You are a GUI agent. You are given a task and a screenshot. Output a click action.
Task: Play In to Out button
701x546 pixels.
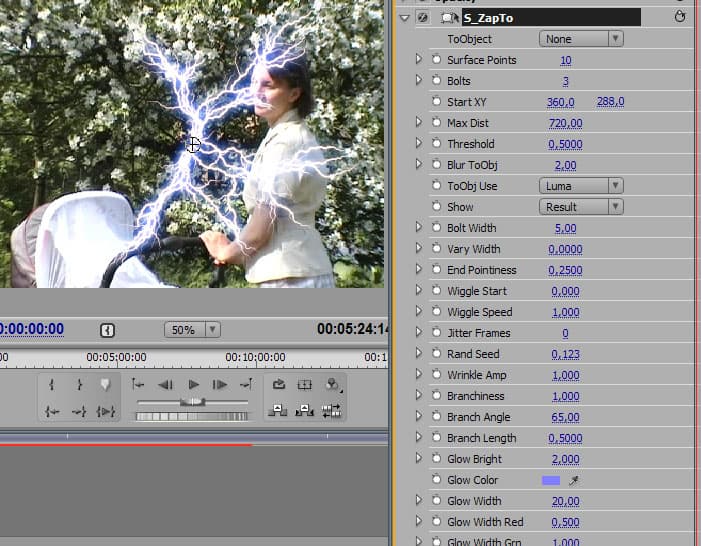(x=106, y=411)
